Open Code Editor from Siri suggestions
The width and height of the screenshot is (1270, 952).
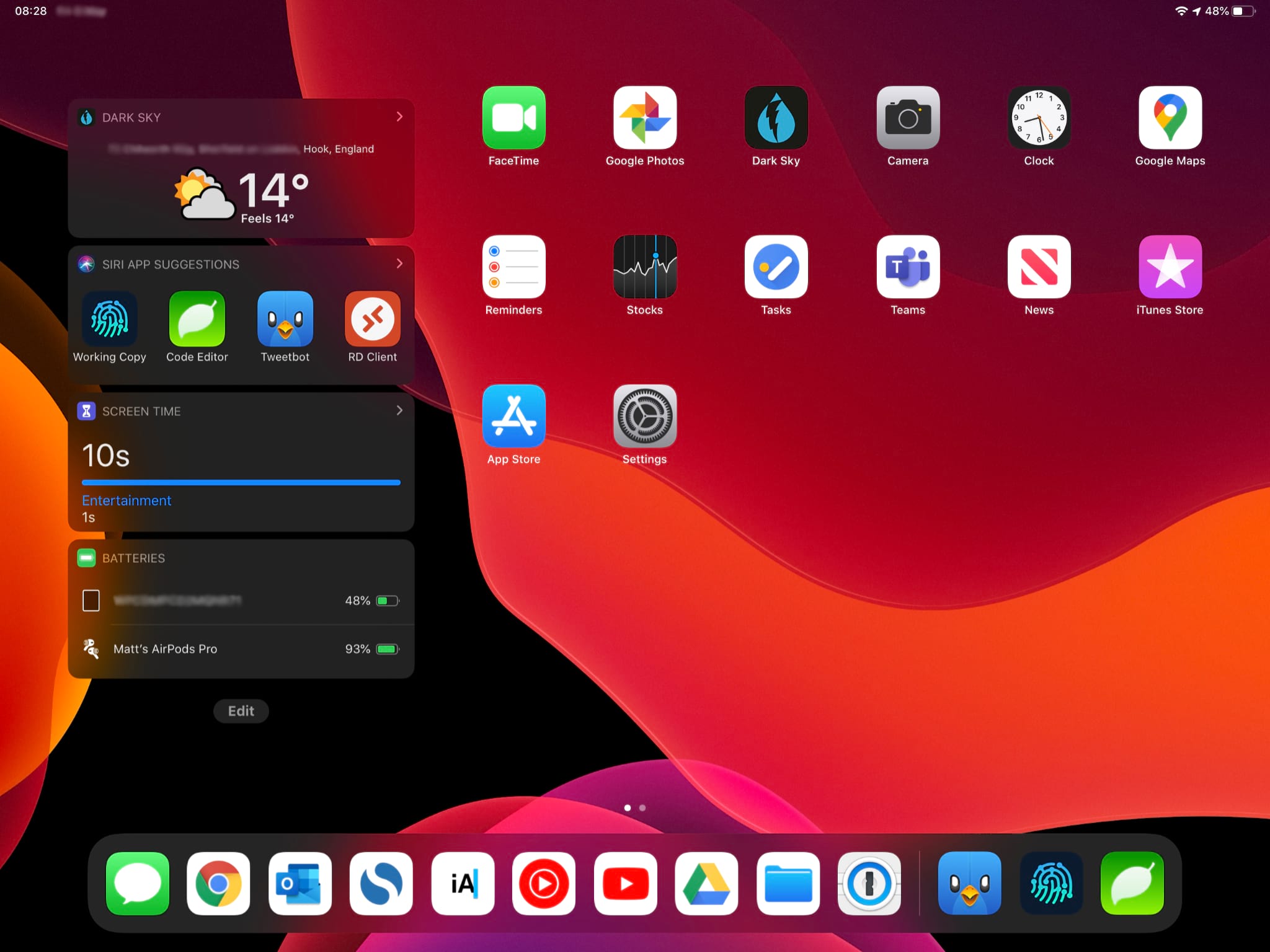[197, 319]
